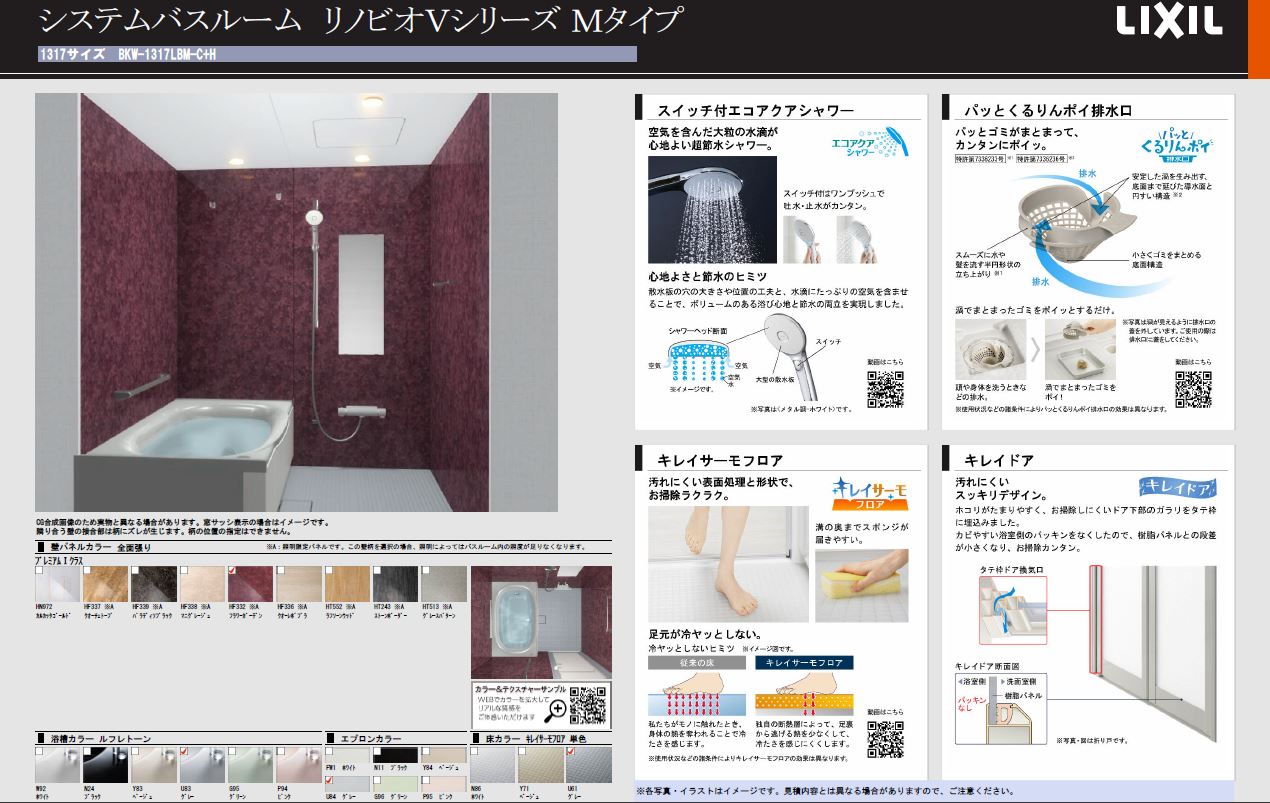
Task: Click the top-down bathroom layout image
Action: click(x=541, y=622)
